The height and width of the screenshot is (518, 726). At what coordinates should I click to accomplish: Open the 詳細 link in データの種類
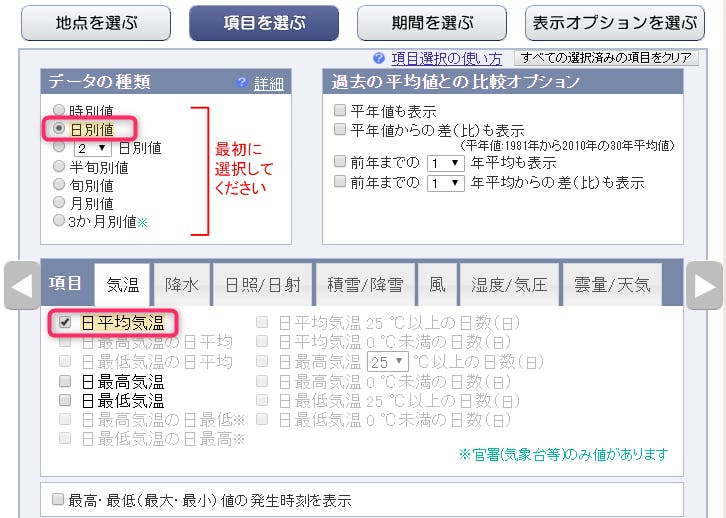click(x=269, y=83)
